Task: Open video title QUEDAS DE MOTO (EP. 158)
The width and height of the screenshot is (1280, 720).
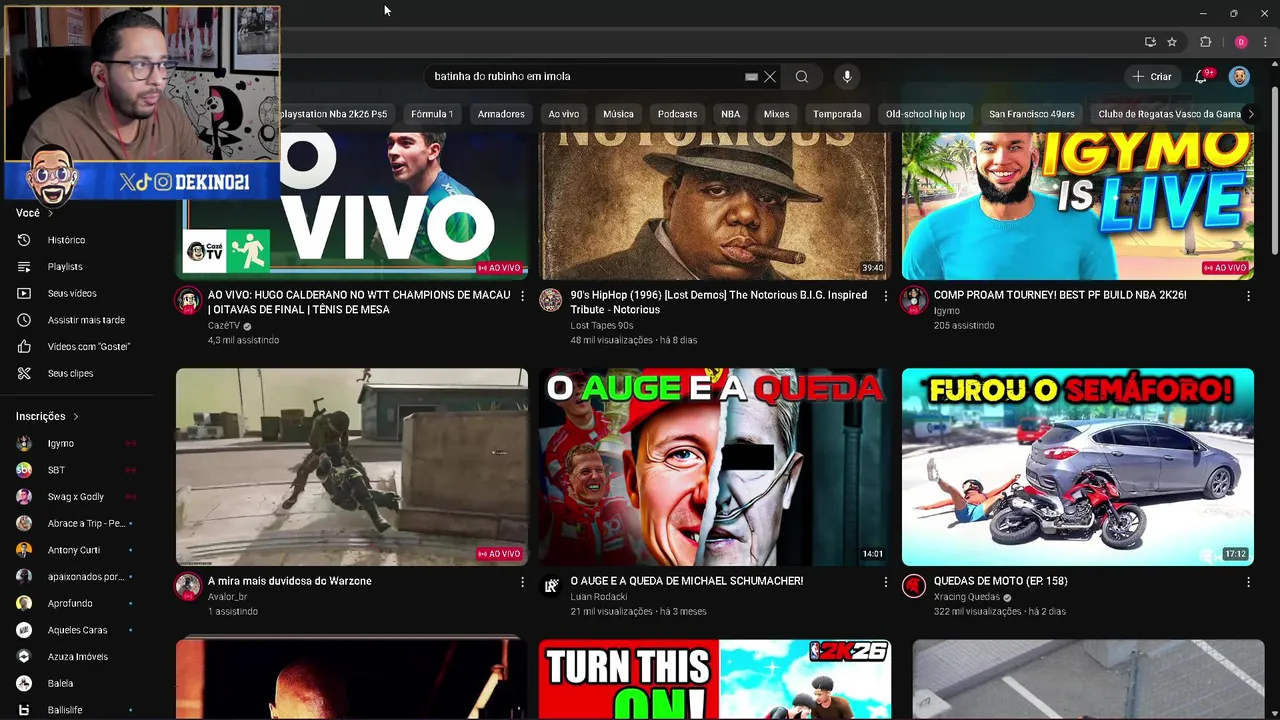Action: [1001, 581]
